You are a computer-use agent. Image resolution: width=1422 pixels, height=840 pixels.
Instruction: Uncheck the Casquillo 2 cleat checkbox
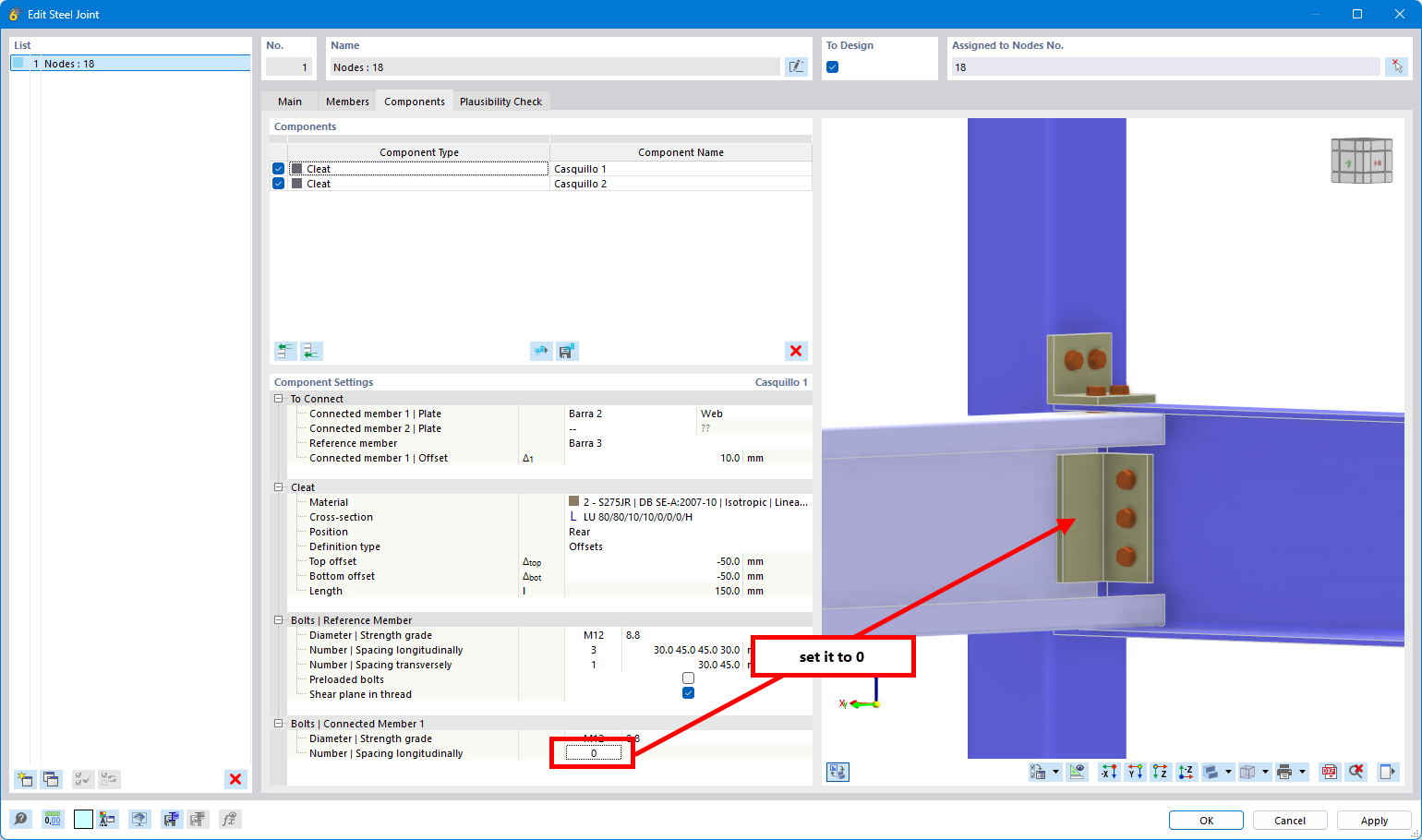(278, 184)
